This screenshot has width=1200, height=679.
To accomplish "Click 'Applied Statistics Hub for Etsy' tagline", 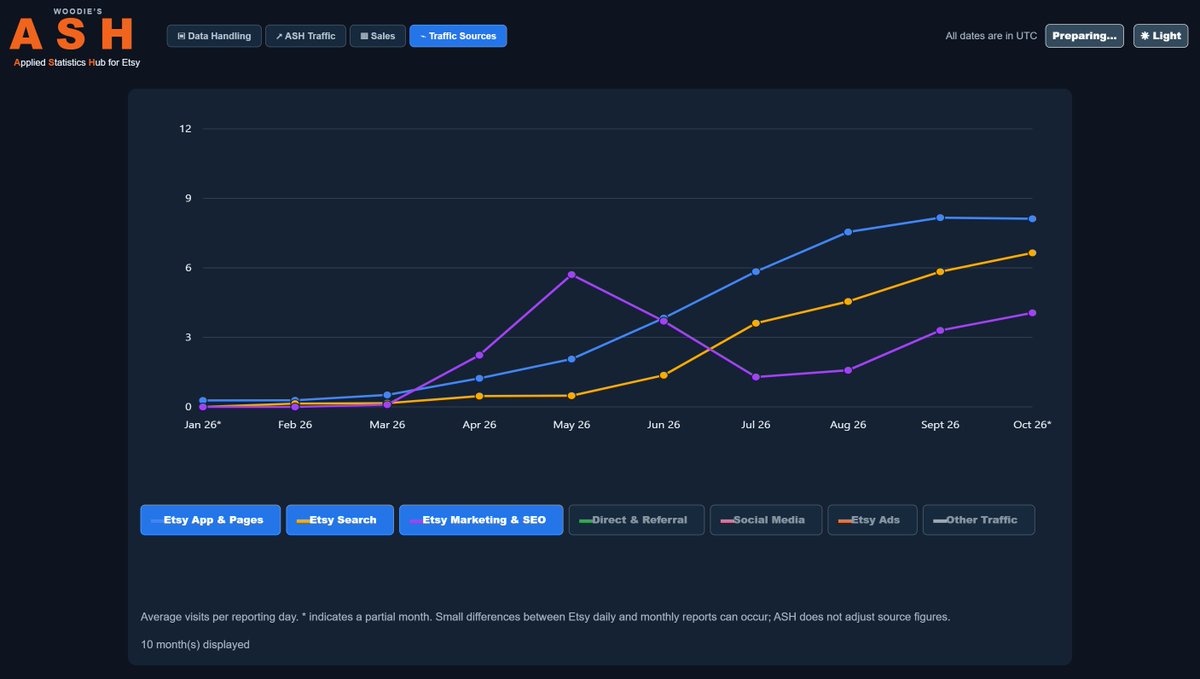I will coord(76,62).
